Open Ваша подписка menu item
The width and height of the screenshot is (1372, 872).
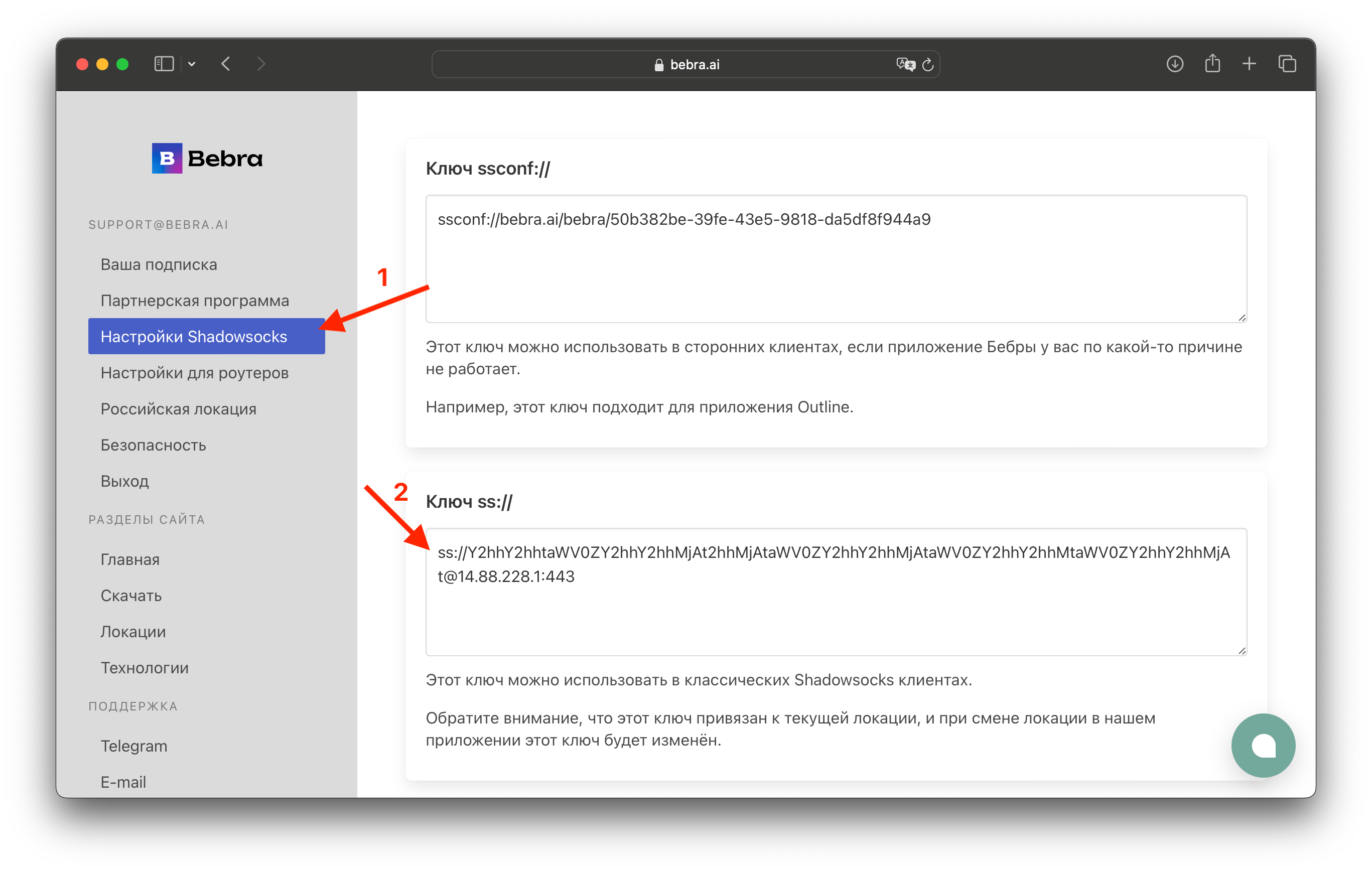159,264
